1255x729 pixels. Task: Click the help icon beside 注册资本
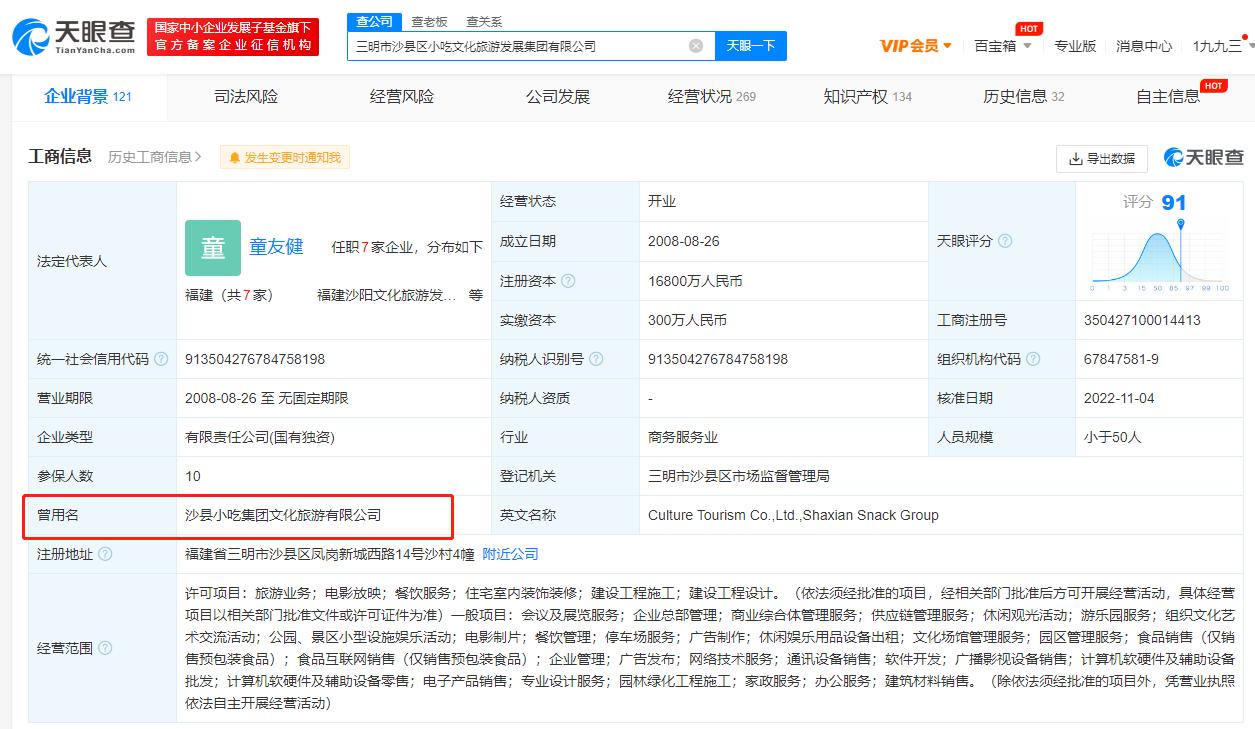569,281
